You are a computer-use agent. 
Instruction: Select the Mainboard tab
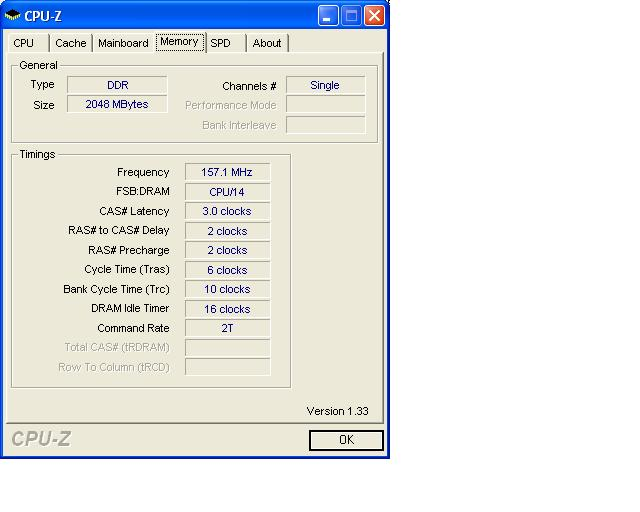click(123, 43)
